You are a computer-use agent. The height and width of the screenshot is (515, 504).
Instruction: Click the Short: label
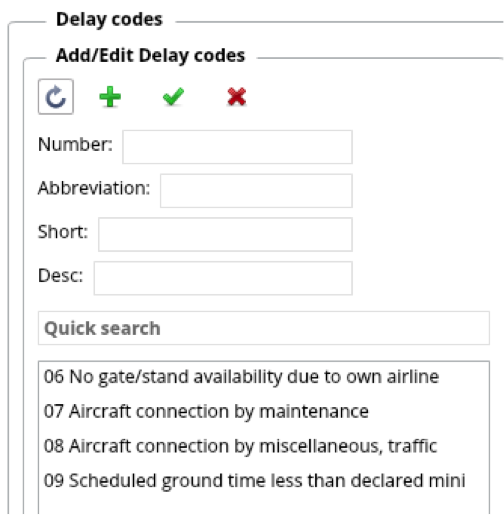click(63, 232)
